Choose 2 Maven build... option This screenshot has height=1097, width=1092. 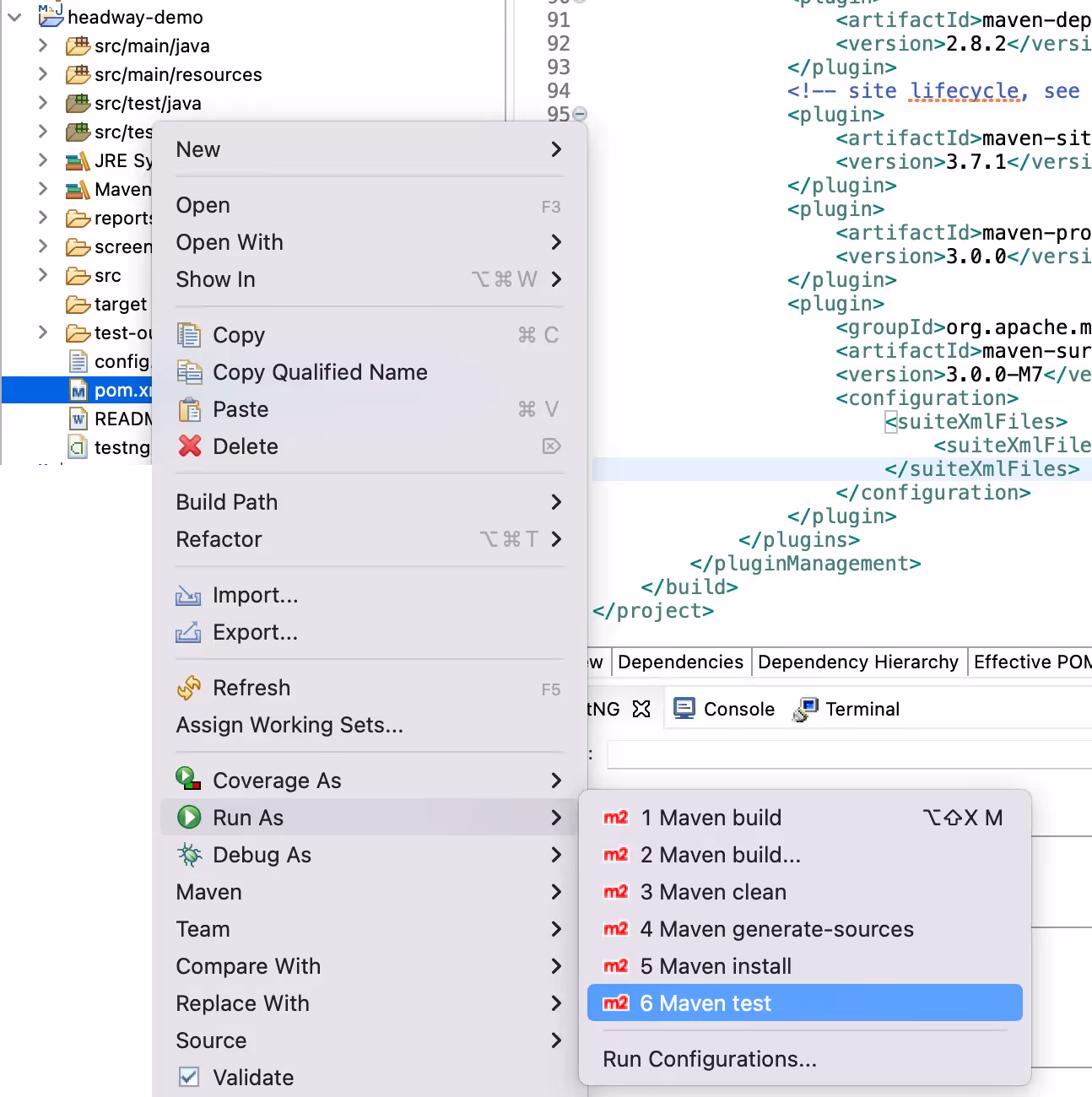point(804,855)
